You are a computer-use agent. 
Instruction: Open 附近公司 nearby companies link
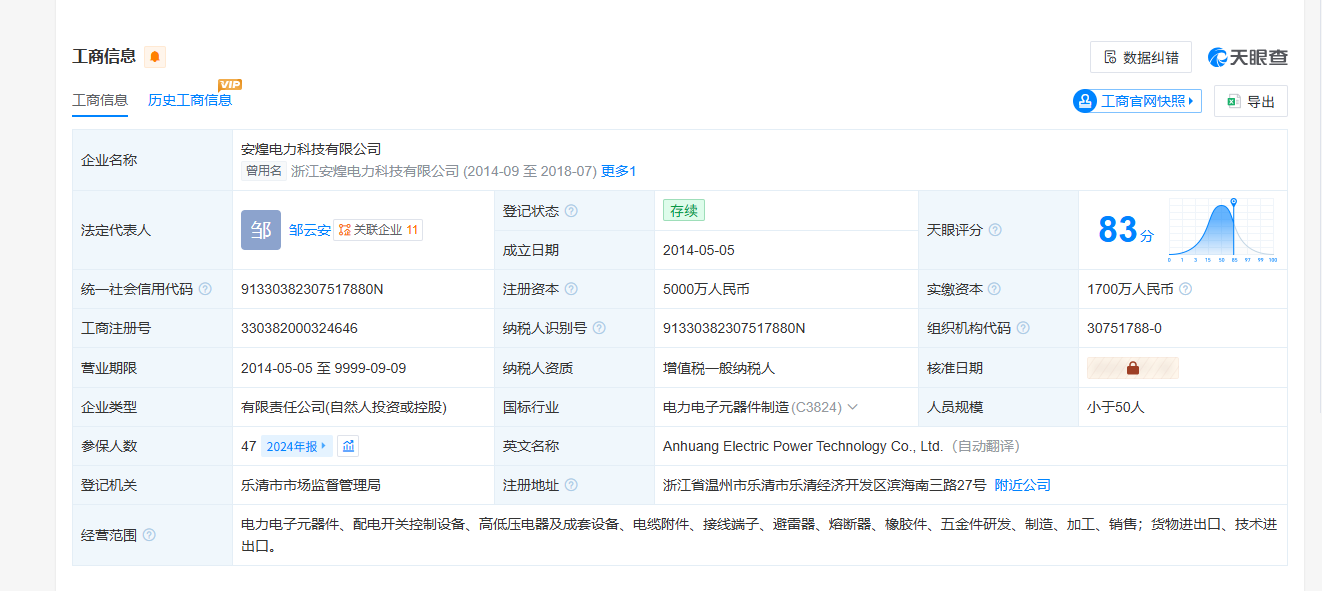(1022, 485)
